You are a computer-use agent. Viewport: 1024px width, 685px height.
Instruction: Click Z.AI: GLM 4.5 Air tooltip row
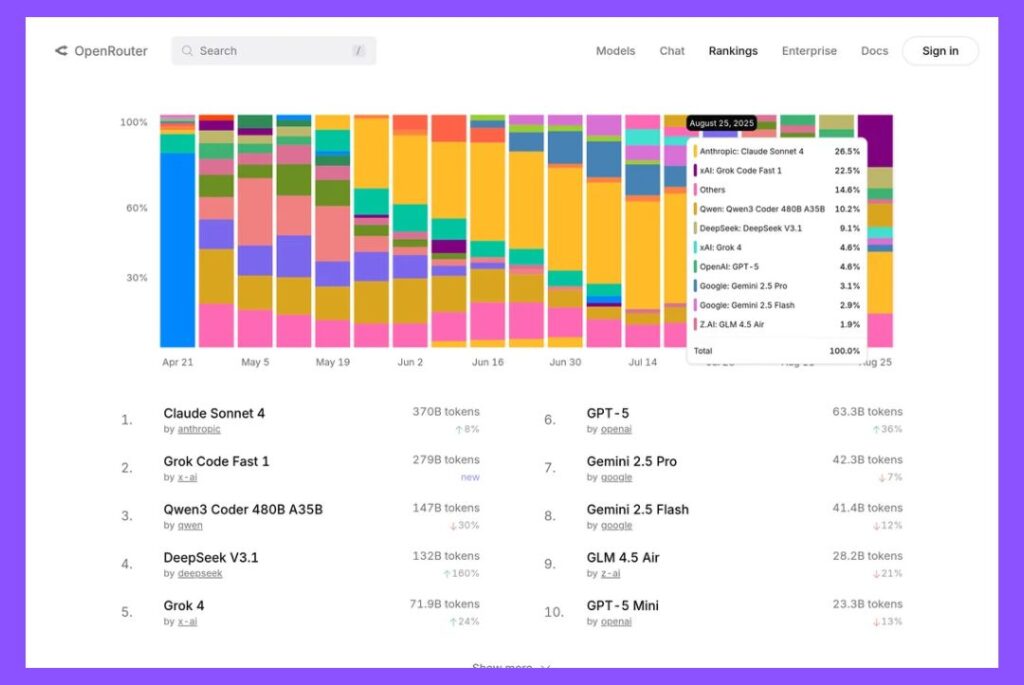776,325
